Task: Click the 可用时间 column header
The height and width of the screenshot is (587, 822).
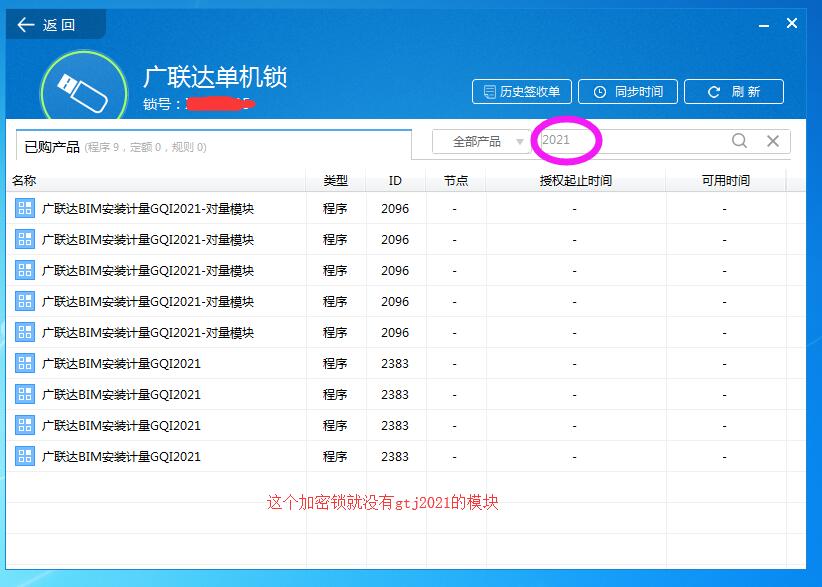Action: tap(726, 181)
